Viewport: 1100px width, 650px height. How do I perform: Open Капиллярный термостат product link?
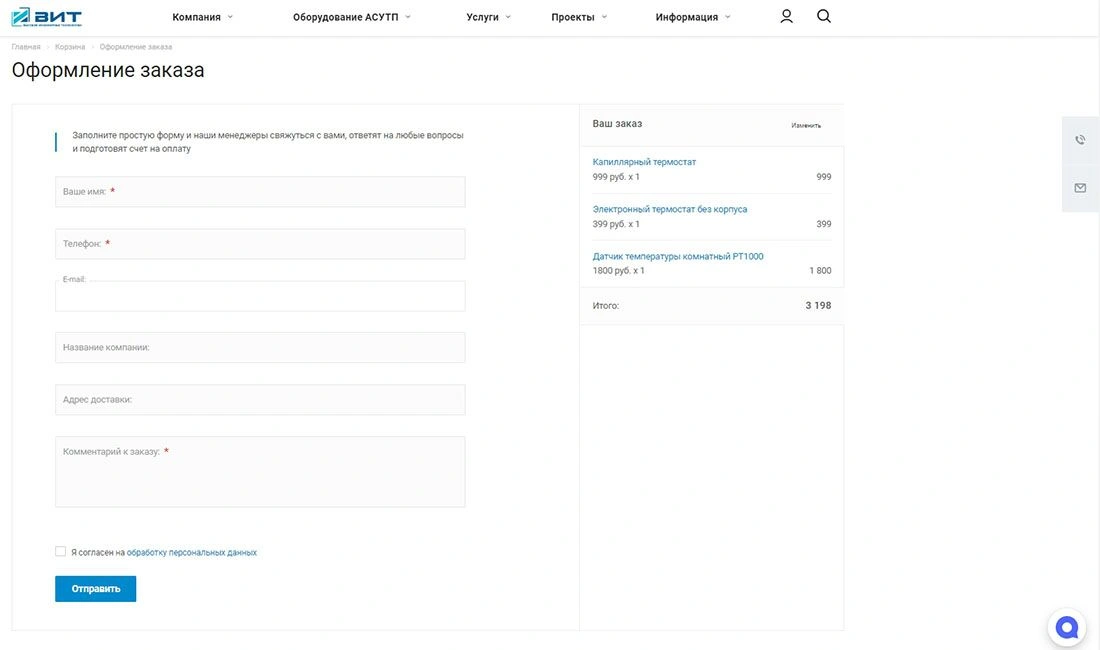point(644,162)
